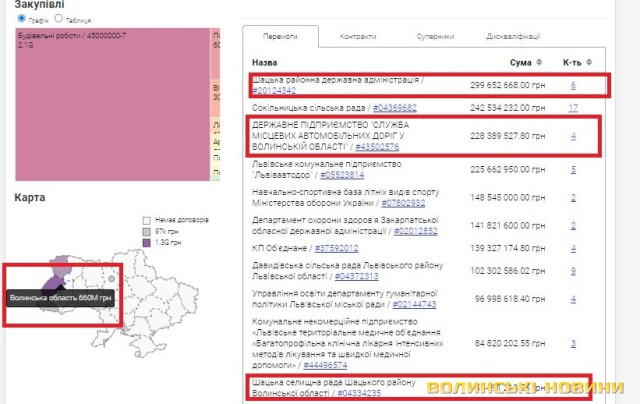This screenshot has width=640, height=404.
Task: Switch to the Суперники tab
Action: pyautogui.click(x=436, y=36)
